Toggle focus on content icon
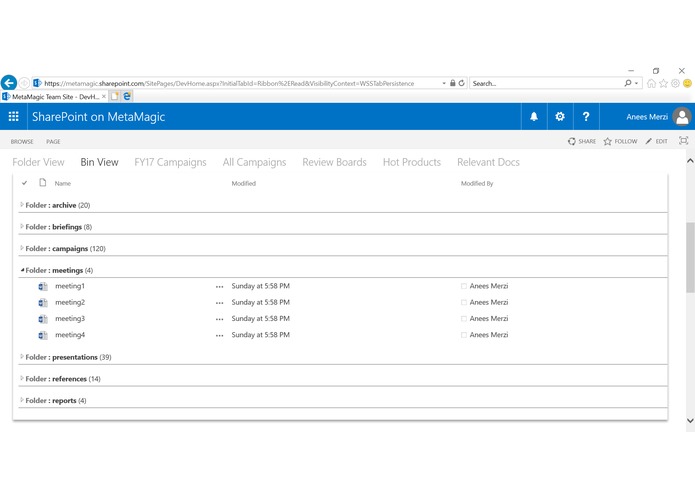 [683, 141]
